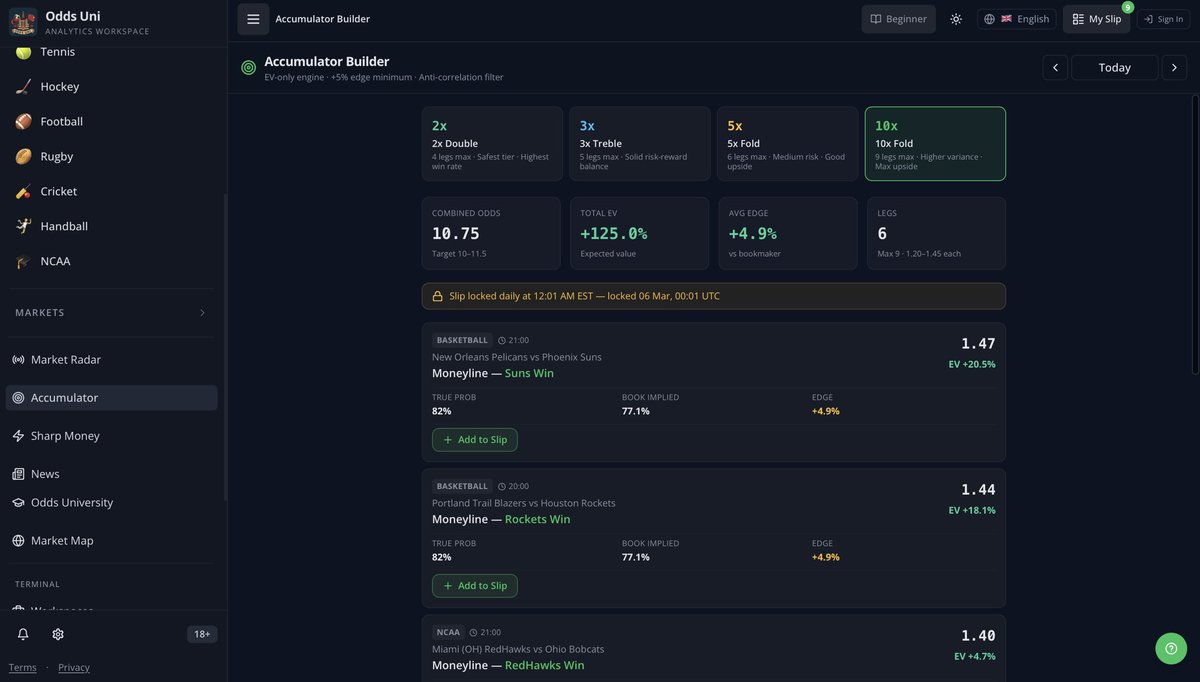Select the 5x Fold tier
The image size is (1200, 682).
788,144
